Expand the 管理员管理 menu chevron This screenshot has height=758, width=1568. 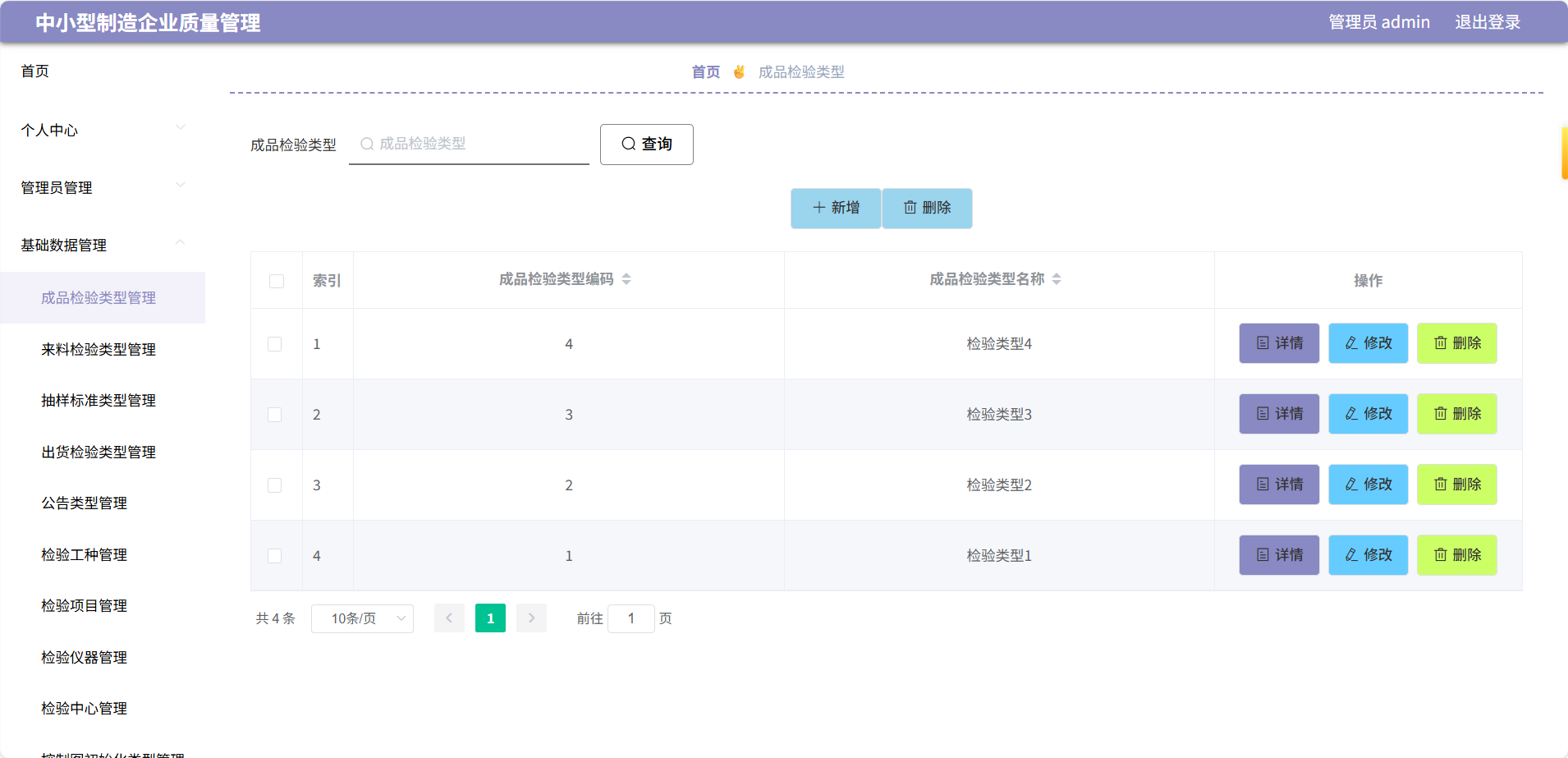pyautogui.click(x=181, y=185)
